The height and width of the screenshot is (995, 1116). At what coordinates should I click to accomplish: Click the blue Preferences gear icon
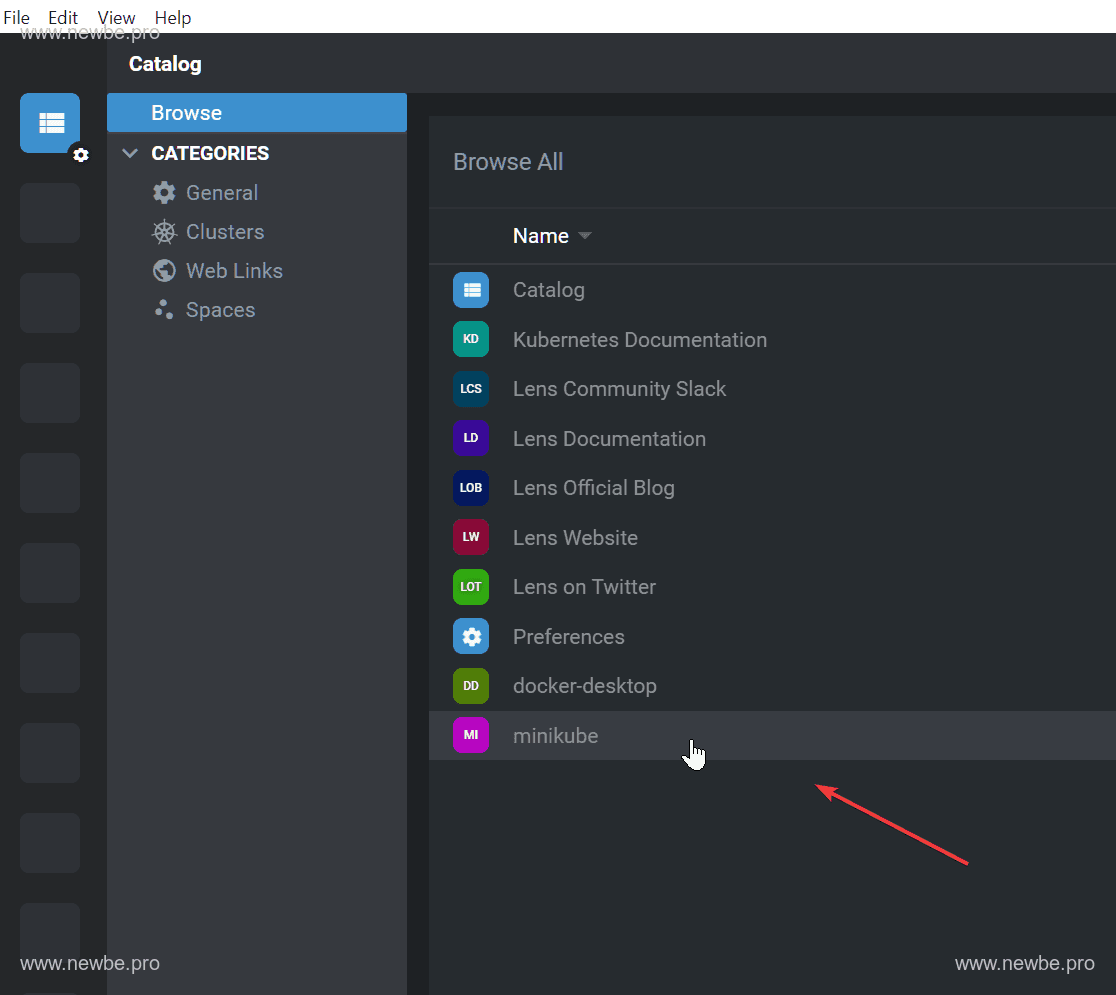tap(471, 637)
